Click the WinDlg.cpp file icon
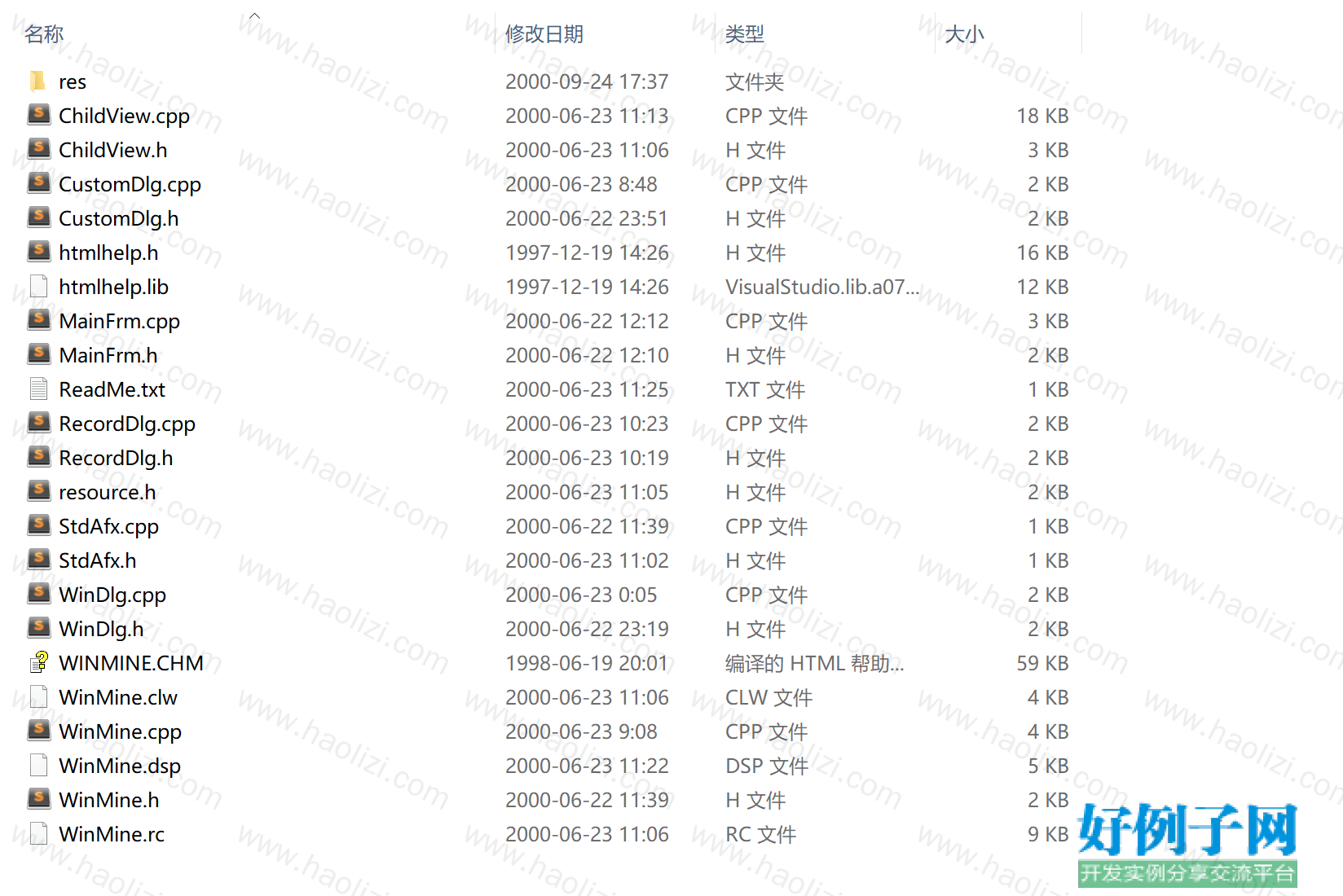Viewport: 1343px width, 896px height. coord(38,594)
